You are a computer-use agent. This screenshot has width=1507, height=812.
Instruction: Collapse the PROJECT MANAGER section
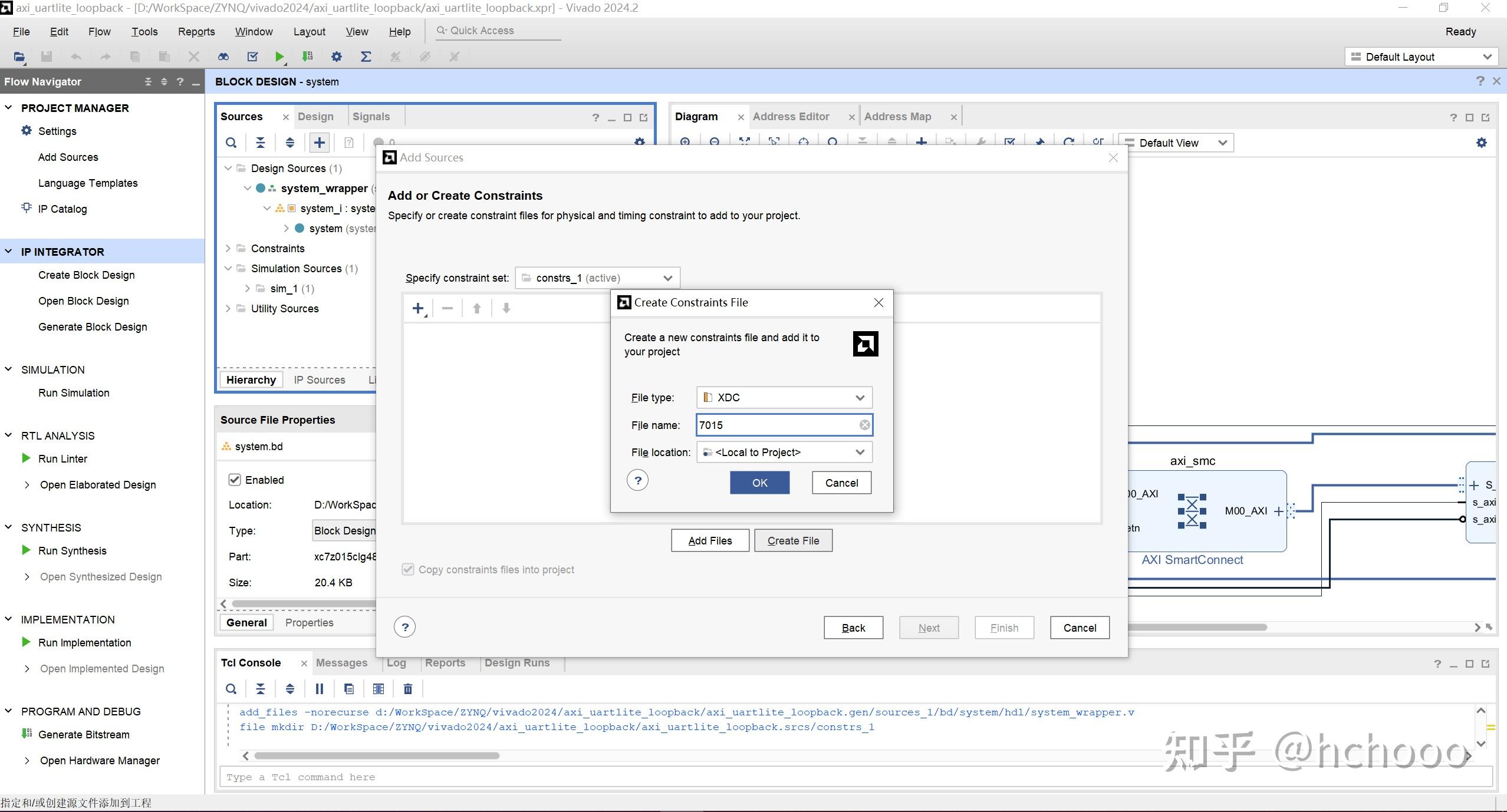pos(8,108)
